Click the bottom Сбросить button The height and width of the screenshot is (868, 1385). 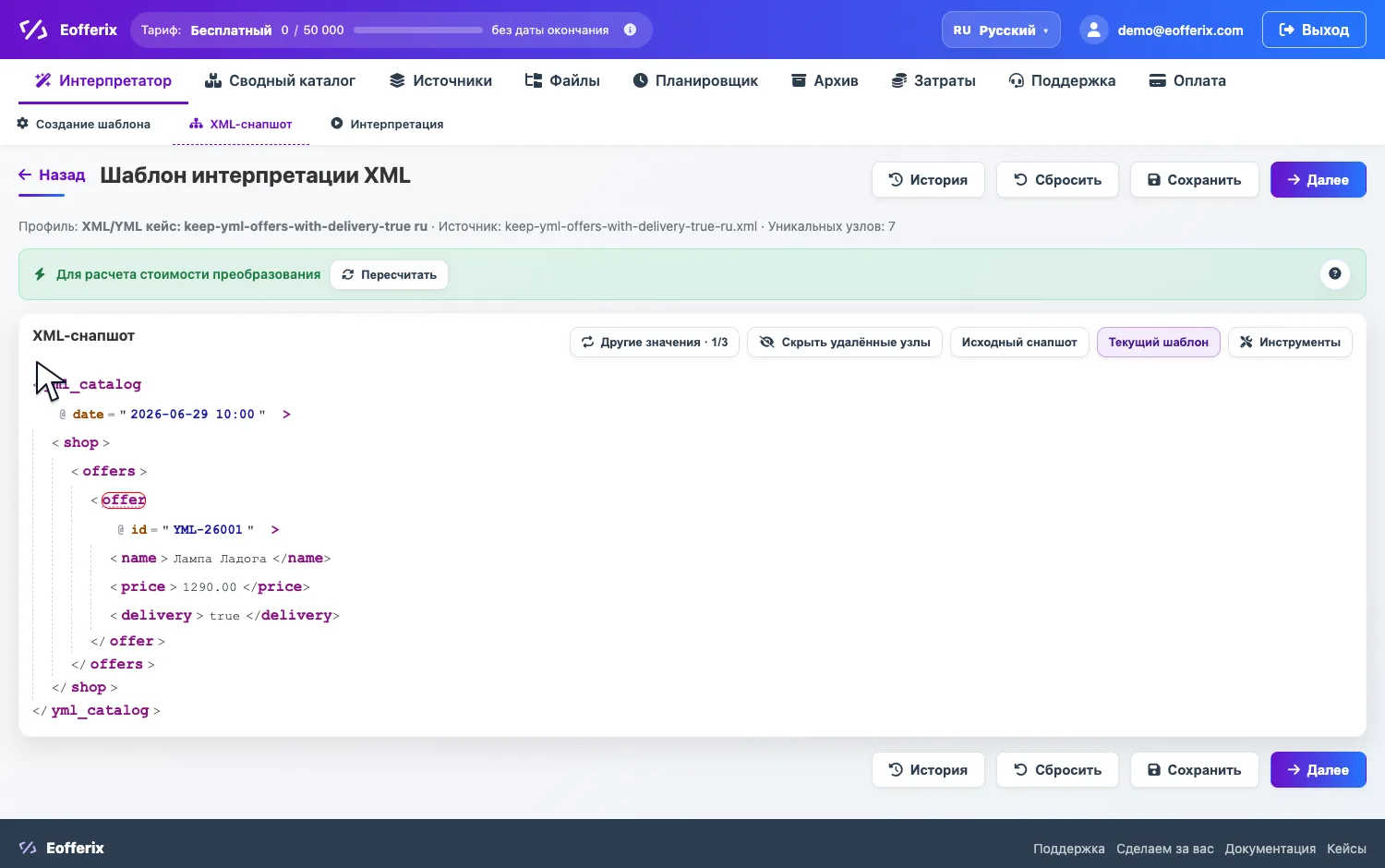1057,769
